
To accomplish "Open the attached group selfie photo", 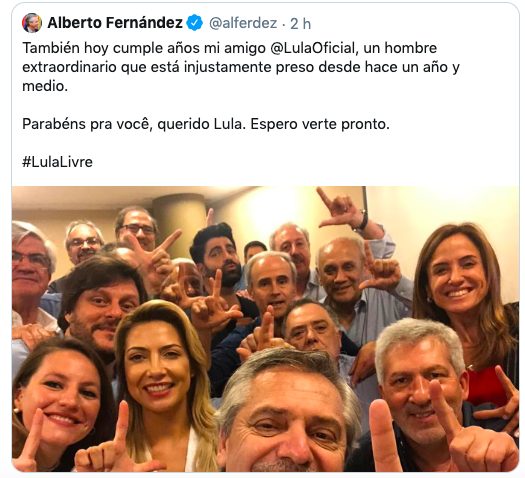I will 266,329.
